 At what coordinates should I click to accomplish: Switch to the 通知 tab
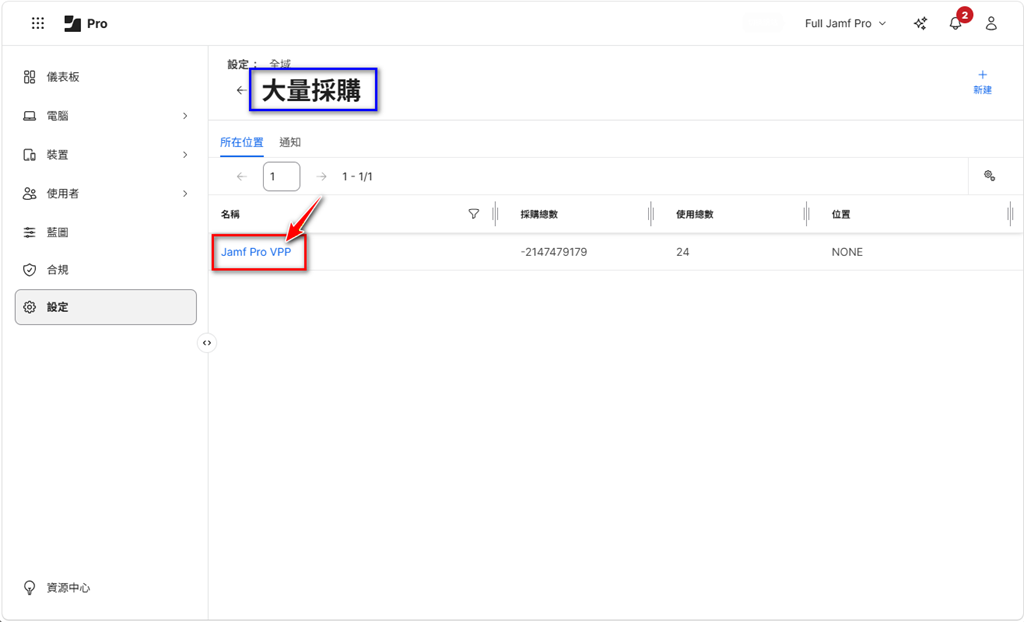click(x=290, y=142)
